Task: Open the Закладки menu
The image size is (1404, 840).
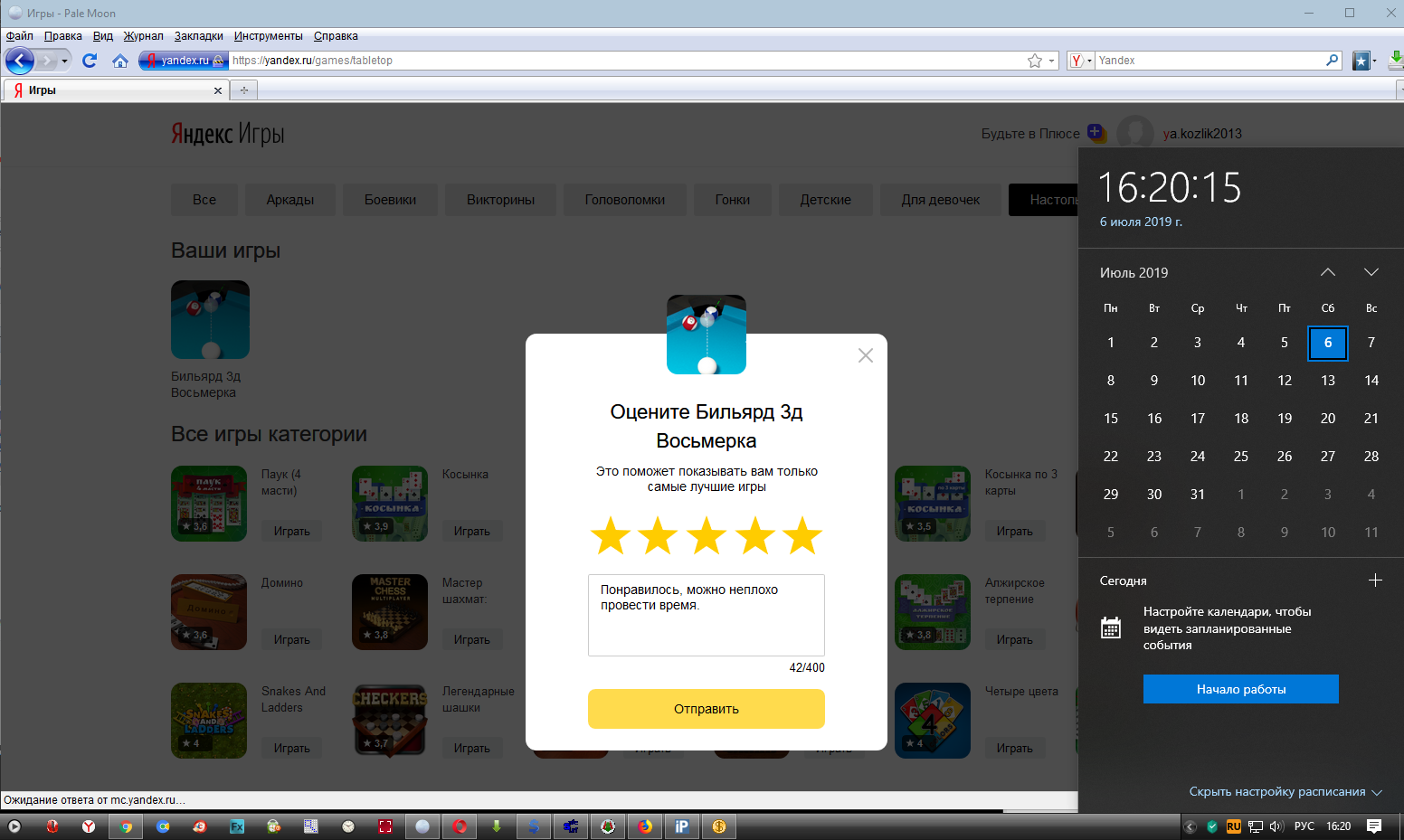Action: 199,36
